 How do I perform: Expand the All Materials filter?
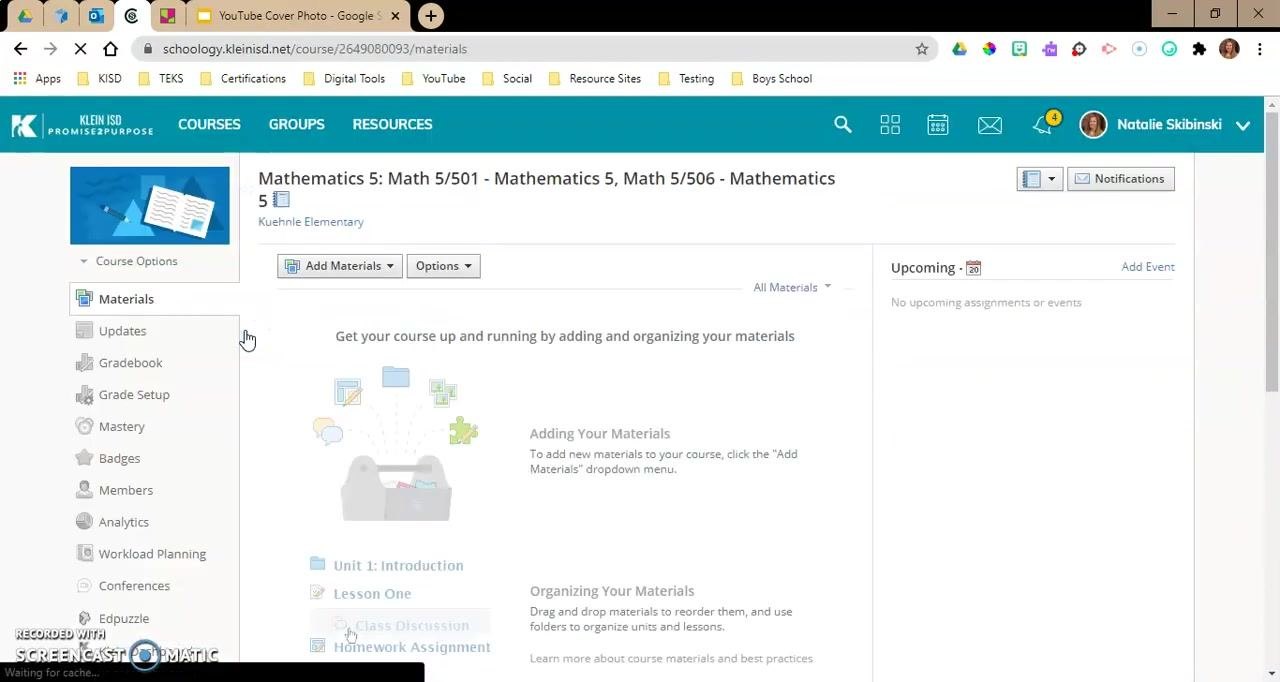click(792, 288)
